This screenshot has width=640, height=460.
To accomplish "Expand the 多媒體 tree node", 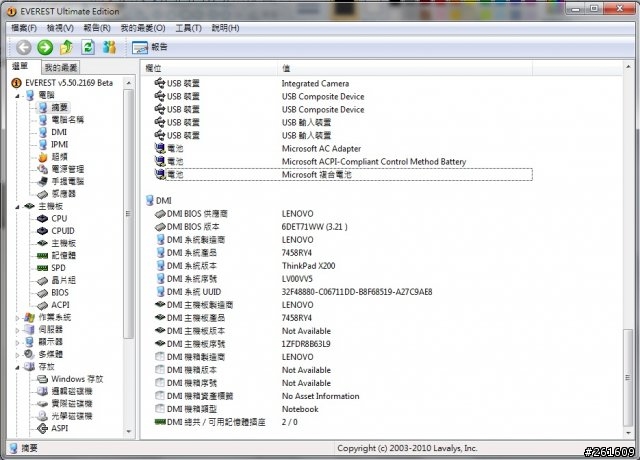I will 18,355.
